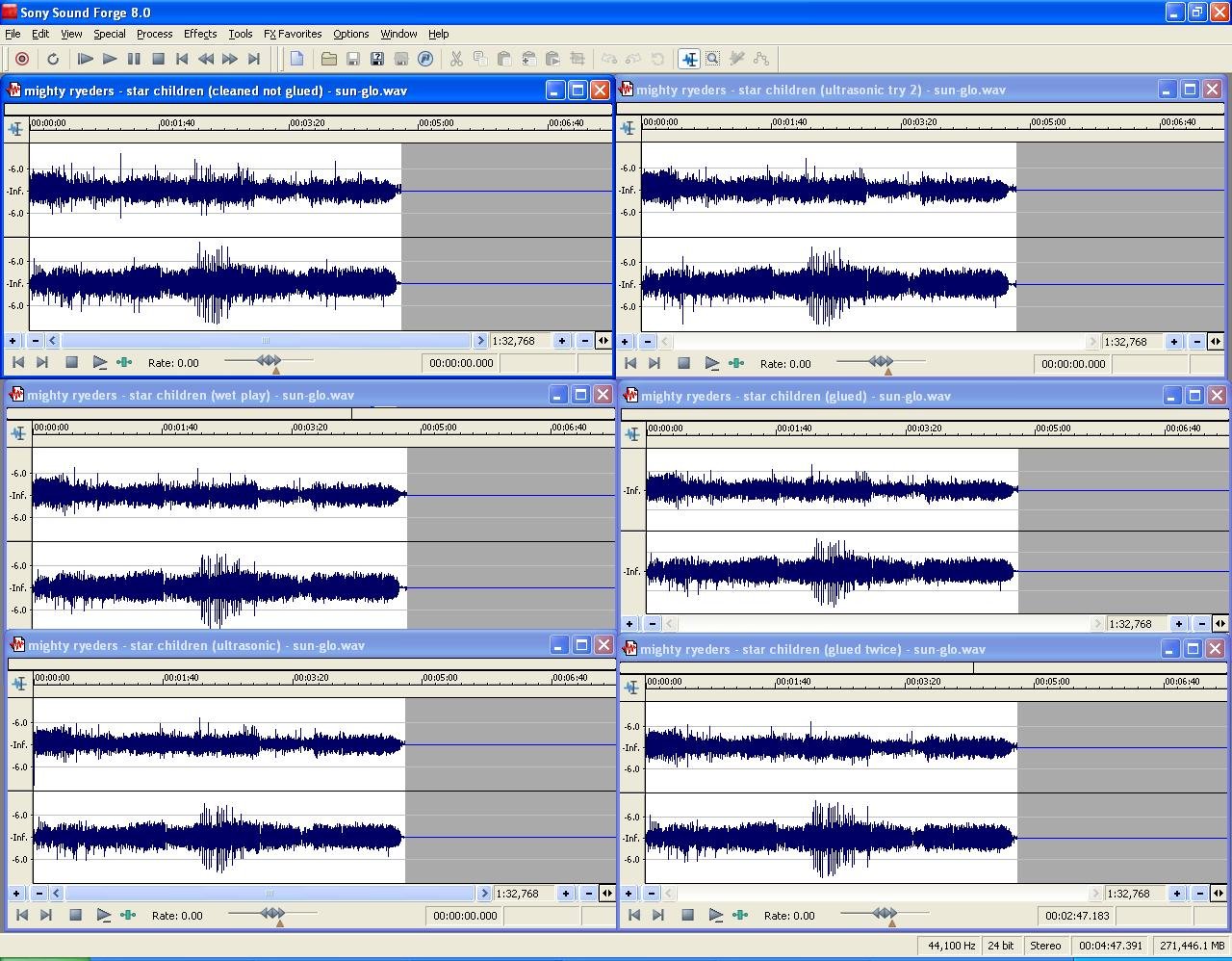The width and height of the screenshot is (1232, 961).
Task: Click the Save As icon
Action: (377, 59)
